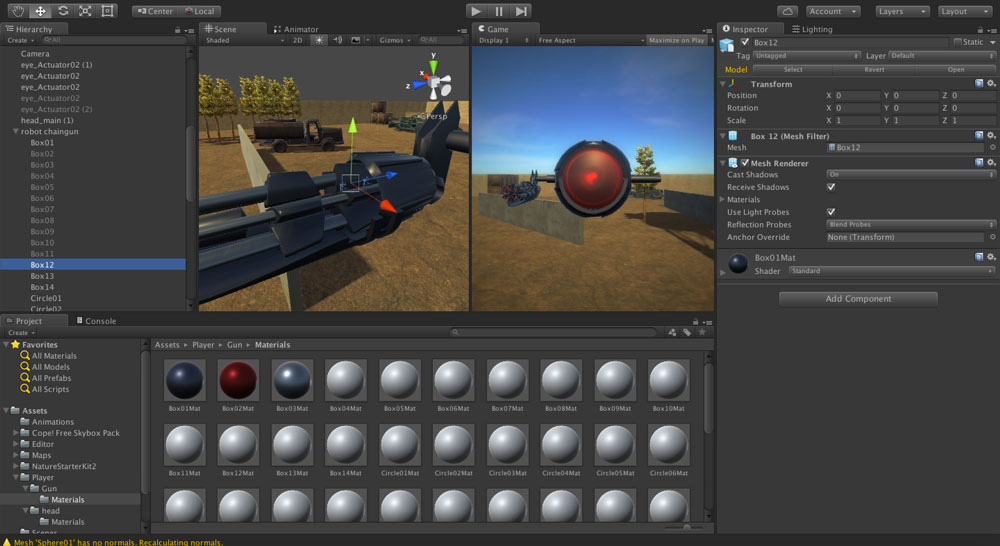Click the Step frame button
Screen dimensions: 1000x546
(522, 11)
